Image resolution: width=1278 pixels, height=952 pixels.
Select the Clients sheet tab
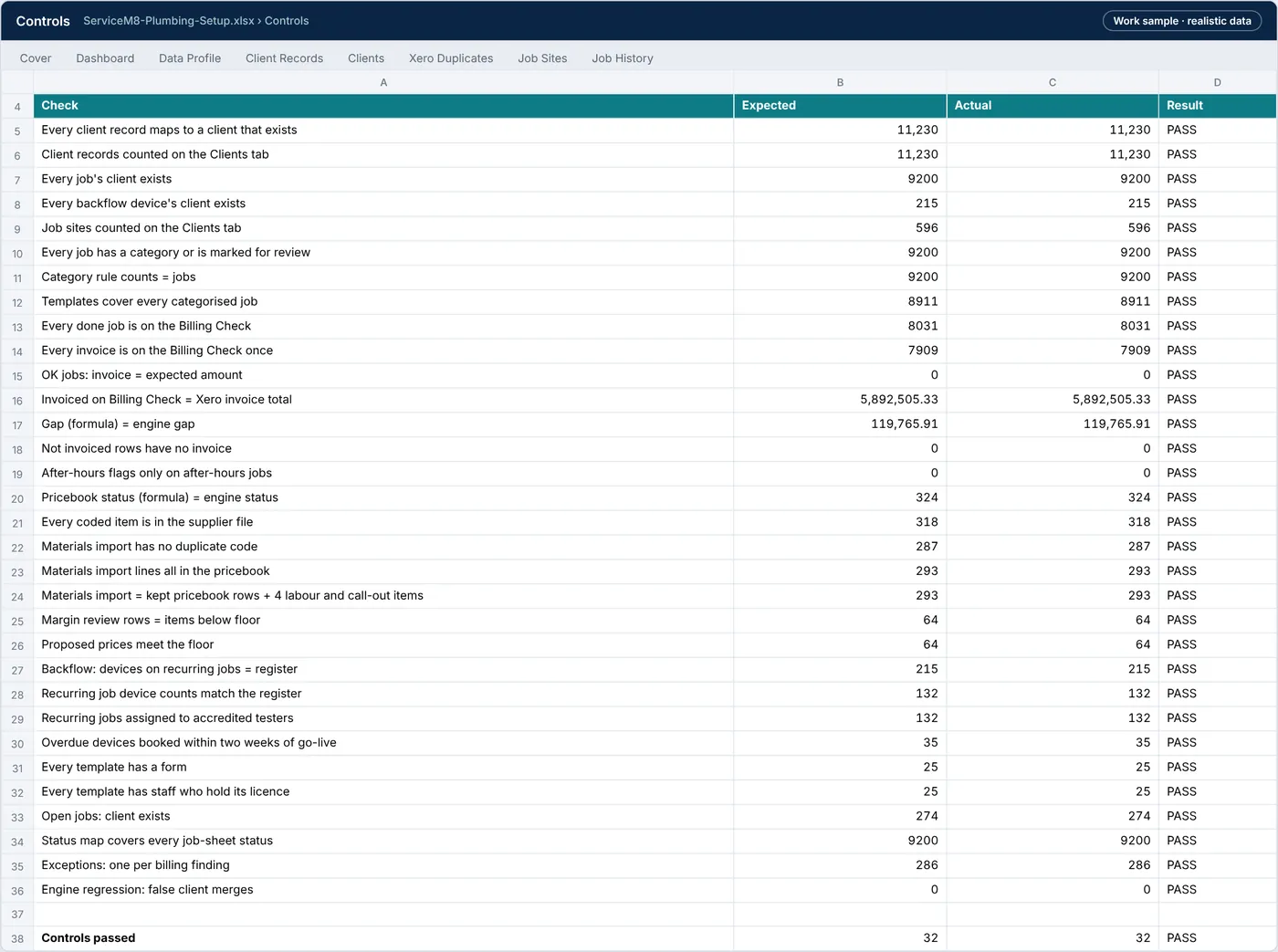(x=366, y=58)
